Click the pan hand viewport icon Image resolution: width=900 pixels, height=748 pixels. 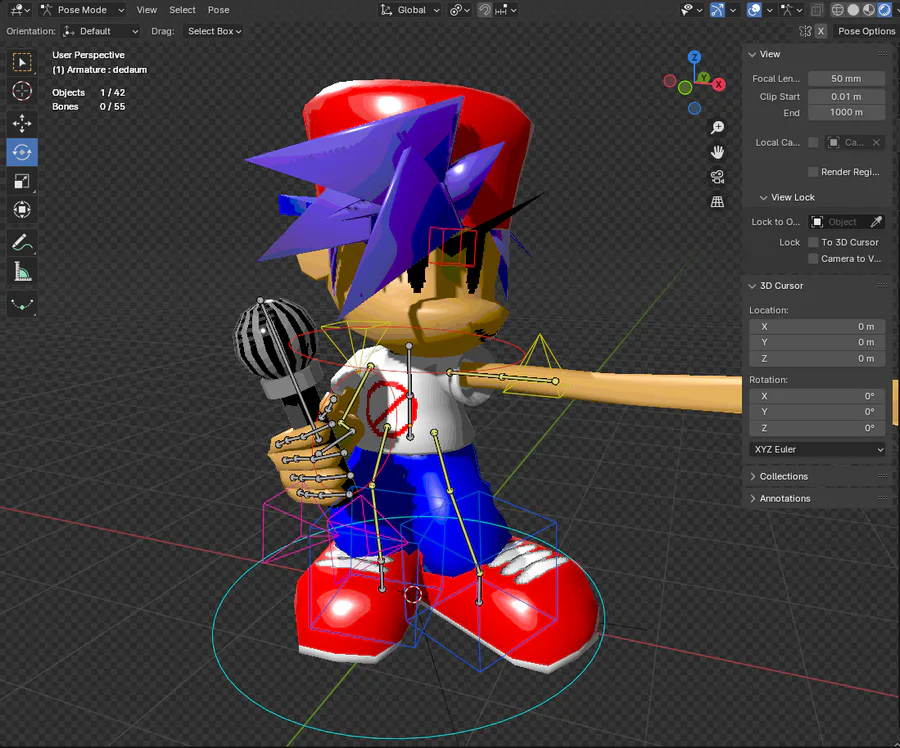click(717, 152)
